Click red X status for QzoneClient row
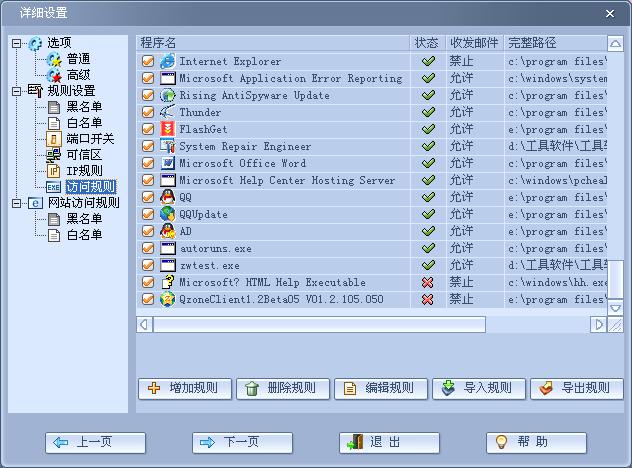The width and height of the screenshot is (632, 468). 428,299
